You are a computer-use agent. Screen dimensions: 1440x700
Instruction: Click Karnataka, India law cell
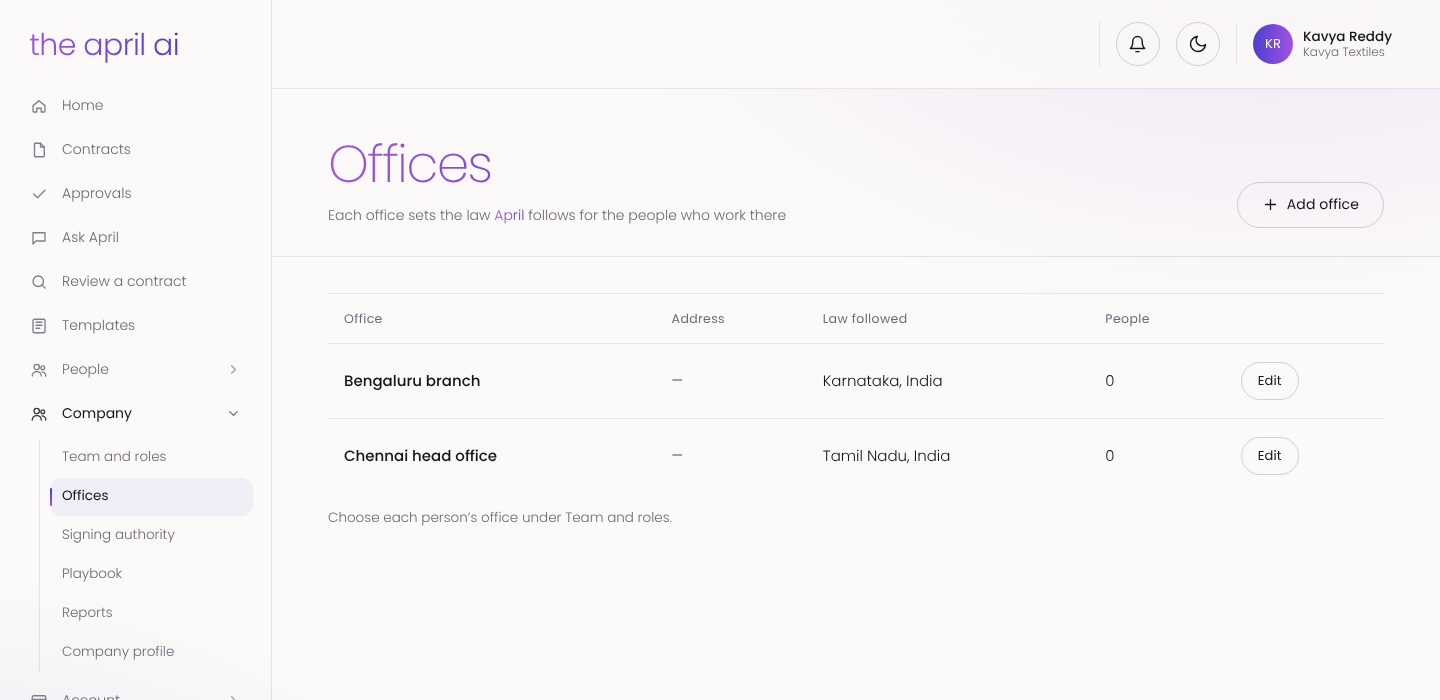882,381
